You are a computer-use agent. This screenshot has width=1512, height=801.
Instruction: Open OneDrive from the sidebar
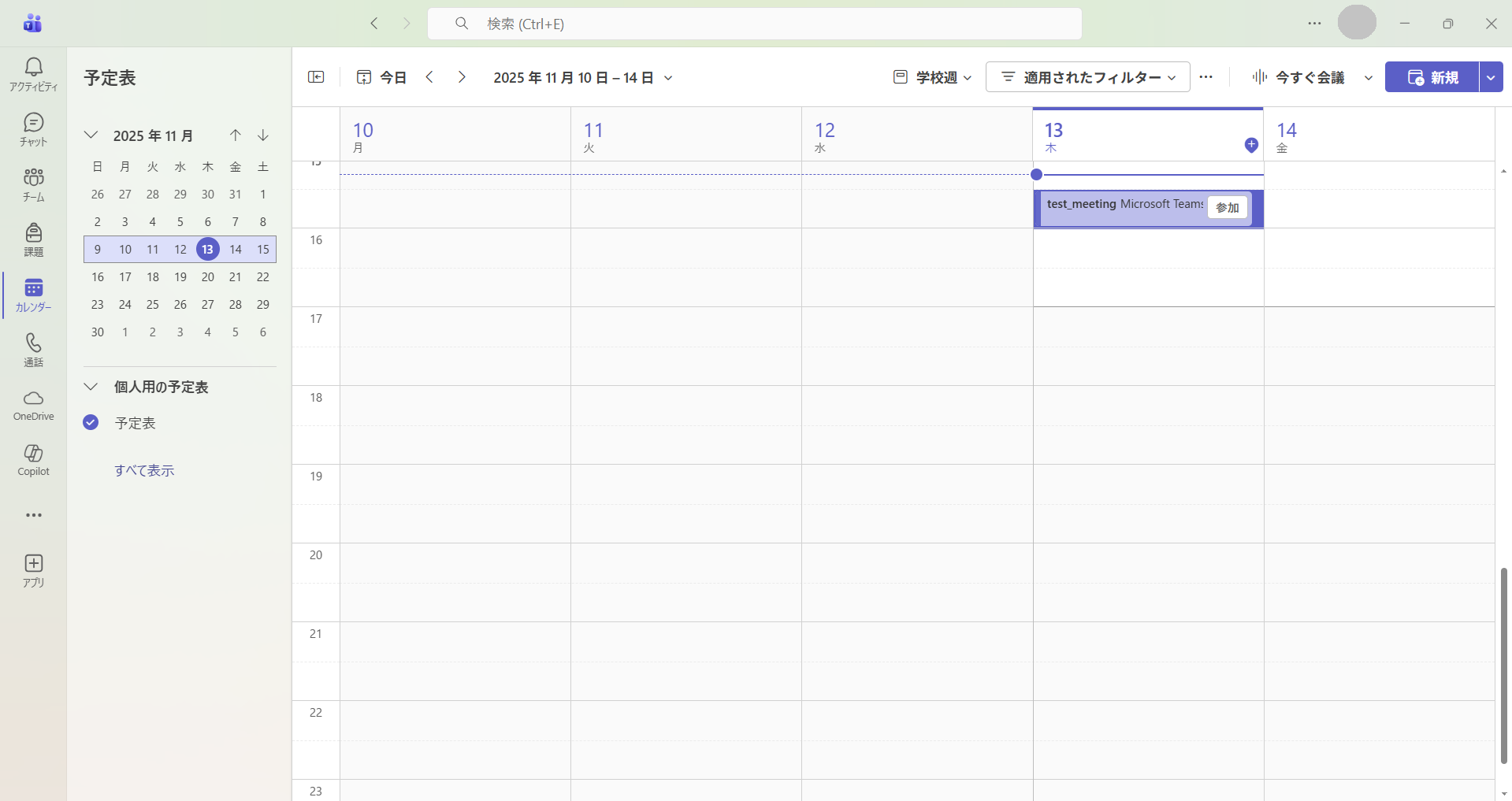tap(33, 405)
